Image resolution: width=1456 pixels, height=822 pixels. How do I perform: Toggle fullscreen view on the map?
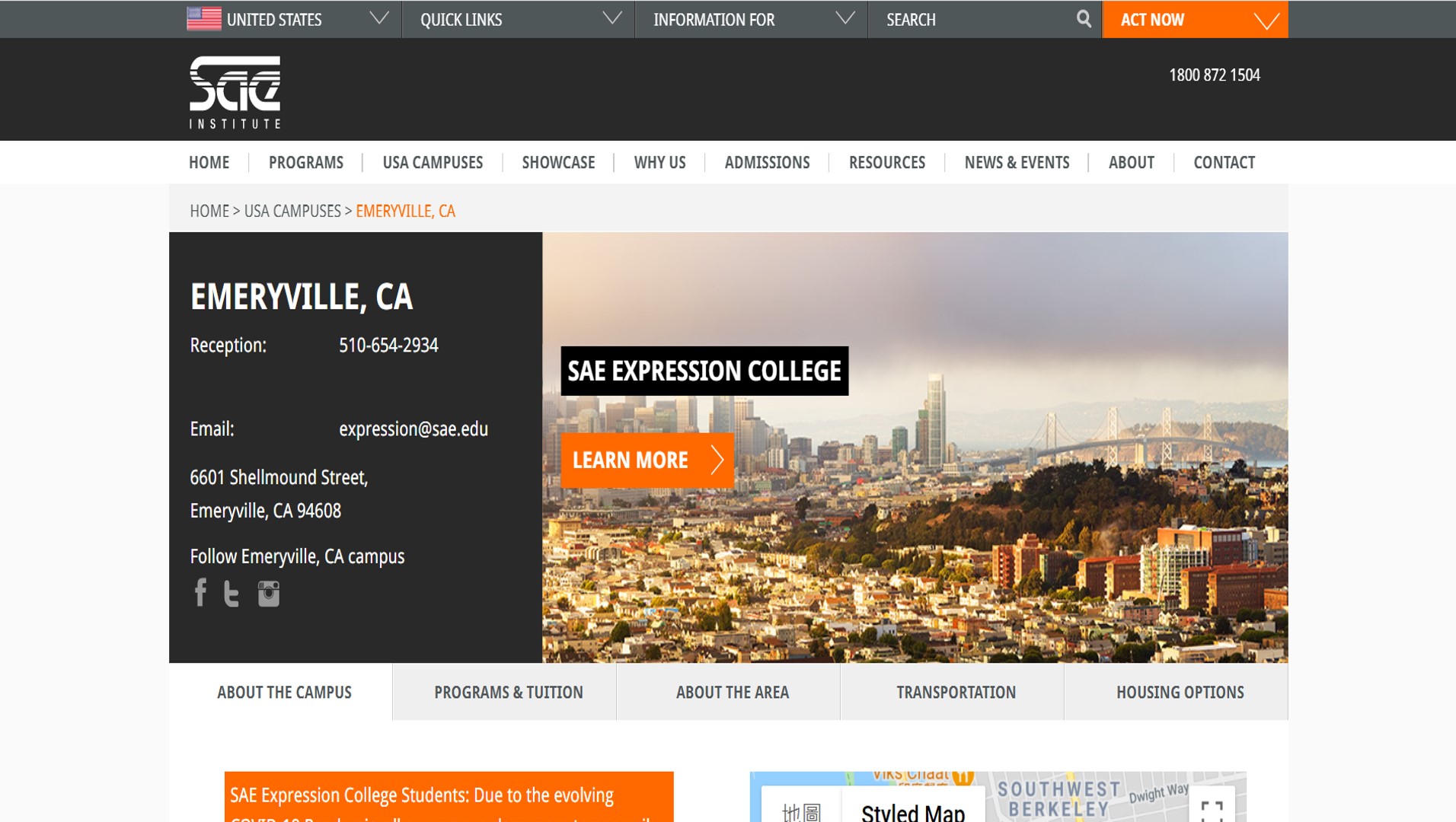click(1211, 810)
